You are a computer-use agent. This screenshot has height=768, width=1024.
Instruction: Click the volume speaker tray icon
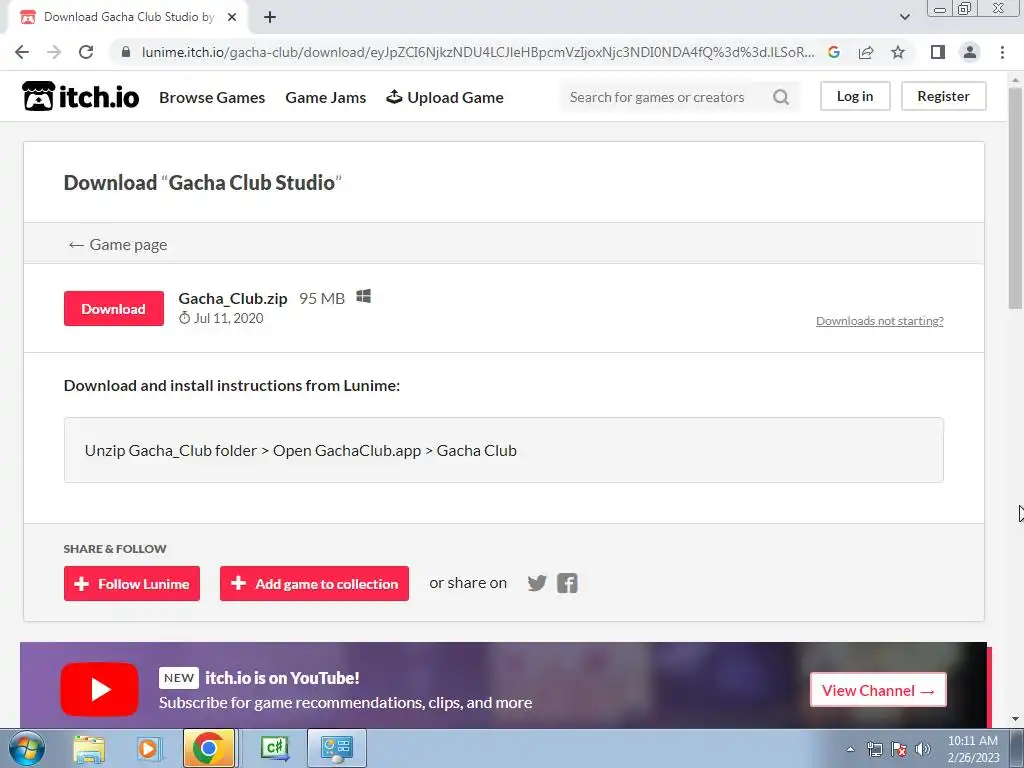point(923,749)
